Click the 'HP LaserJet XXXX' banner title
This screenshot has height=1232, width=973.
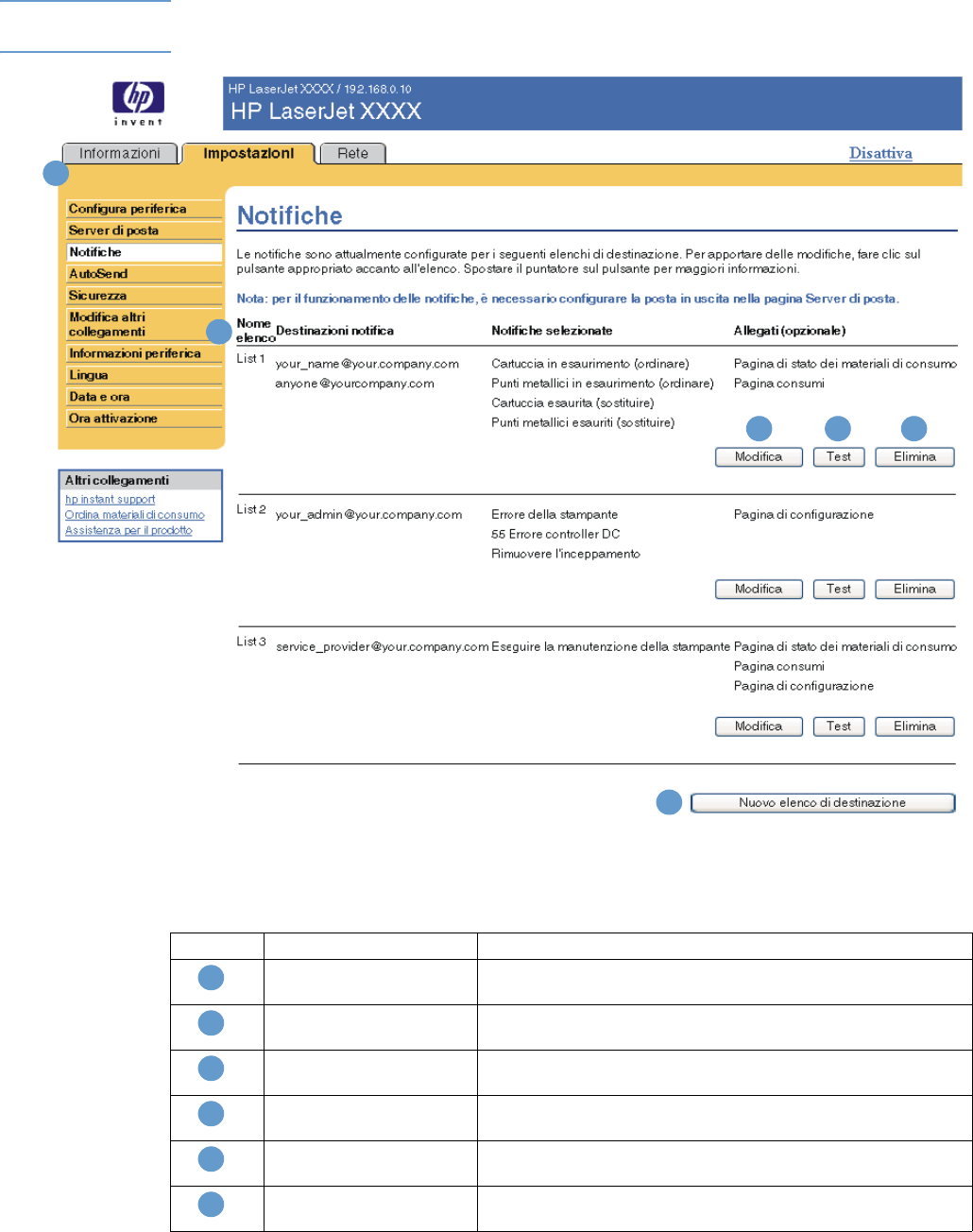click(325, 111)
